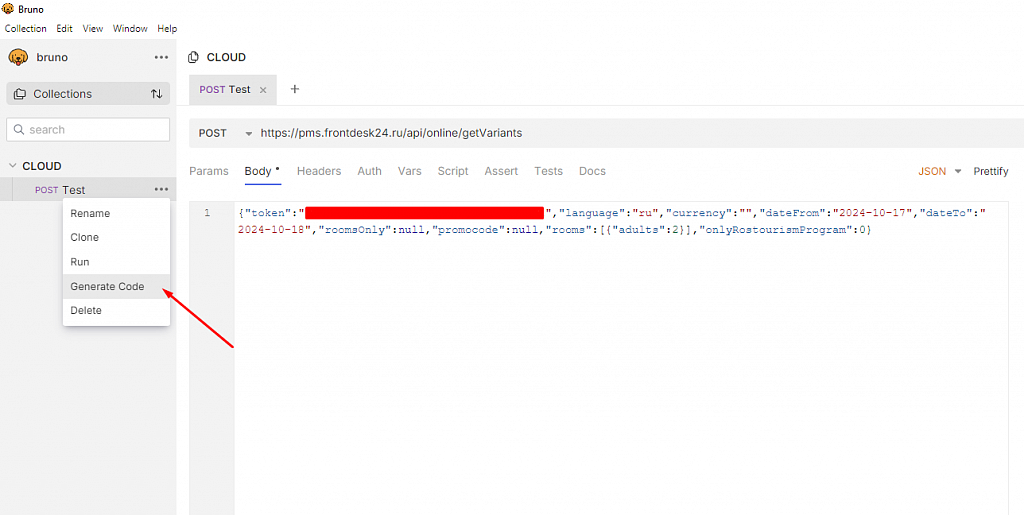
Task: Choose Run from context menu
Action: coord(116,262)
